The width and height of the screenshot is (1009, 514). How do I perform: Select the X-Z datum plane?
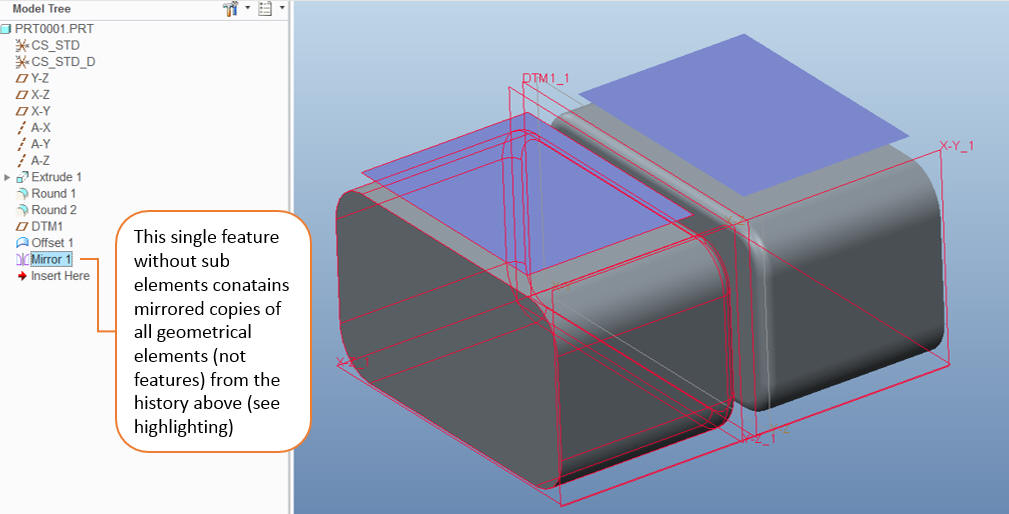pyautogui.click(x=40, y=95)
